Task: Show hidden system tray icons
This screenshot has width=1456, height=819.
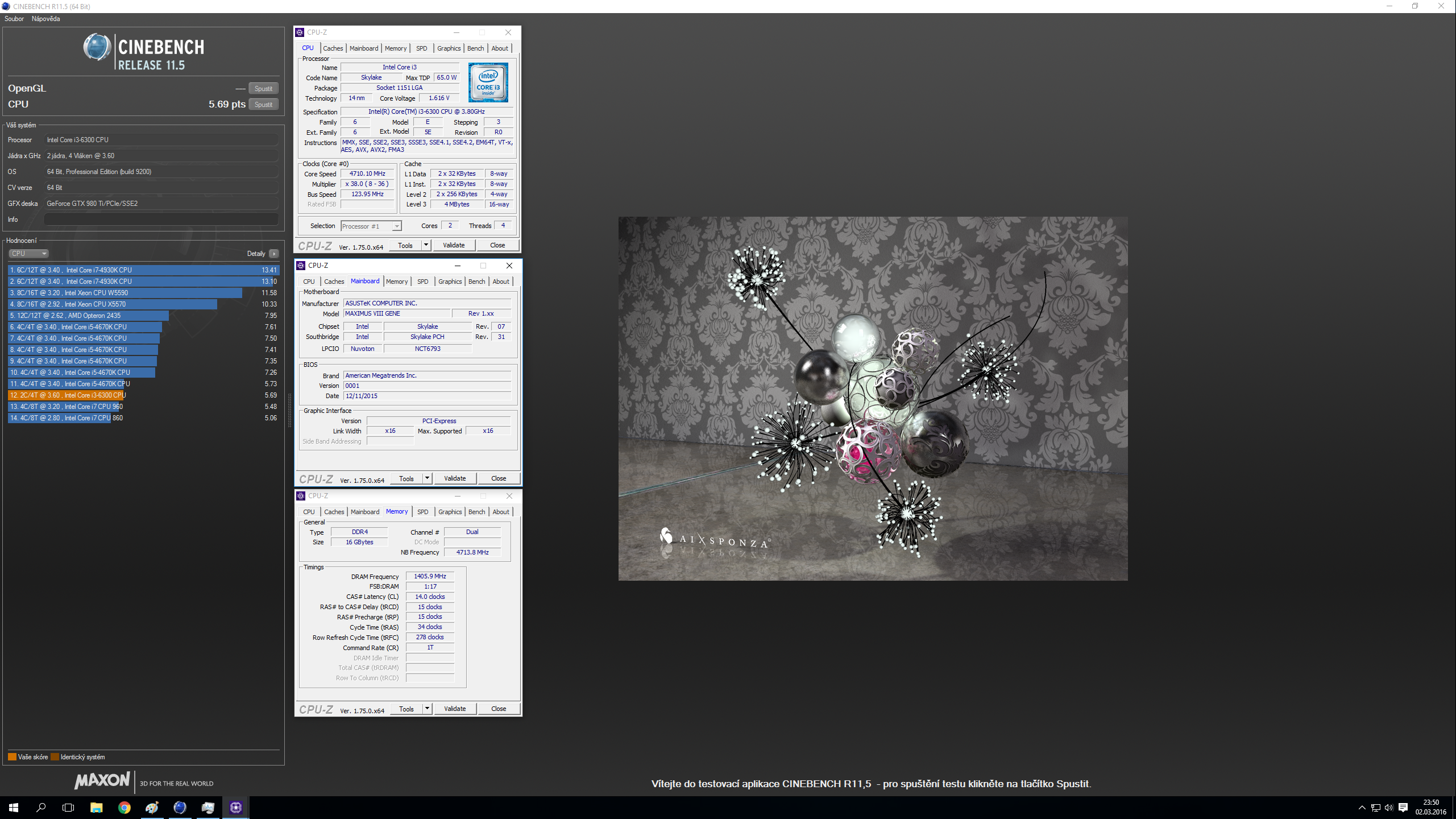Action: click(1362, 808)
